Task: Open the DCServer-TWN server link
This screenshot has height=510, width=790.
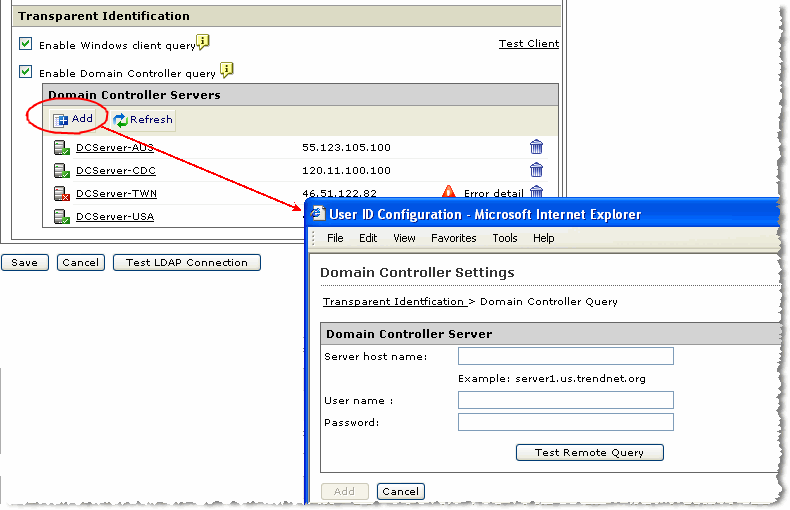Action: coord(116,194)
